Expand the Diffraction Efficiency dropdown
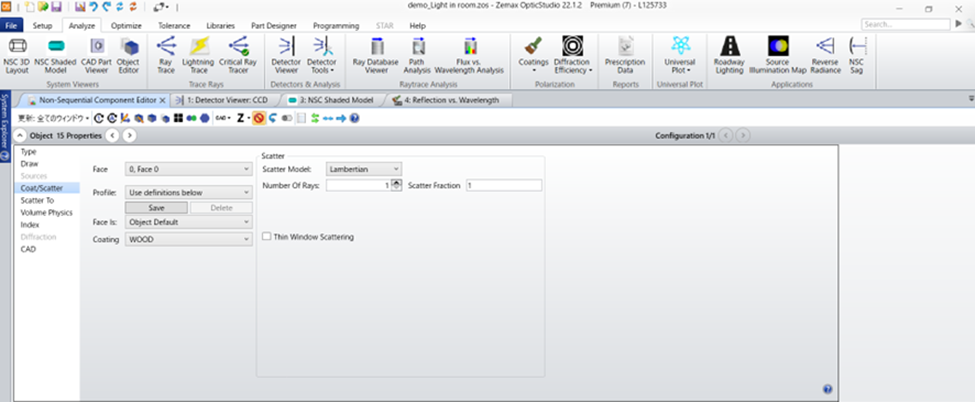The width and height of the screenshot is (975, 402). click(573, 55)
